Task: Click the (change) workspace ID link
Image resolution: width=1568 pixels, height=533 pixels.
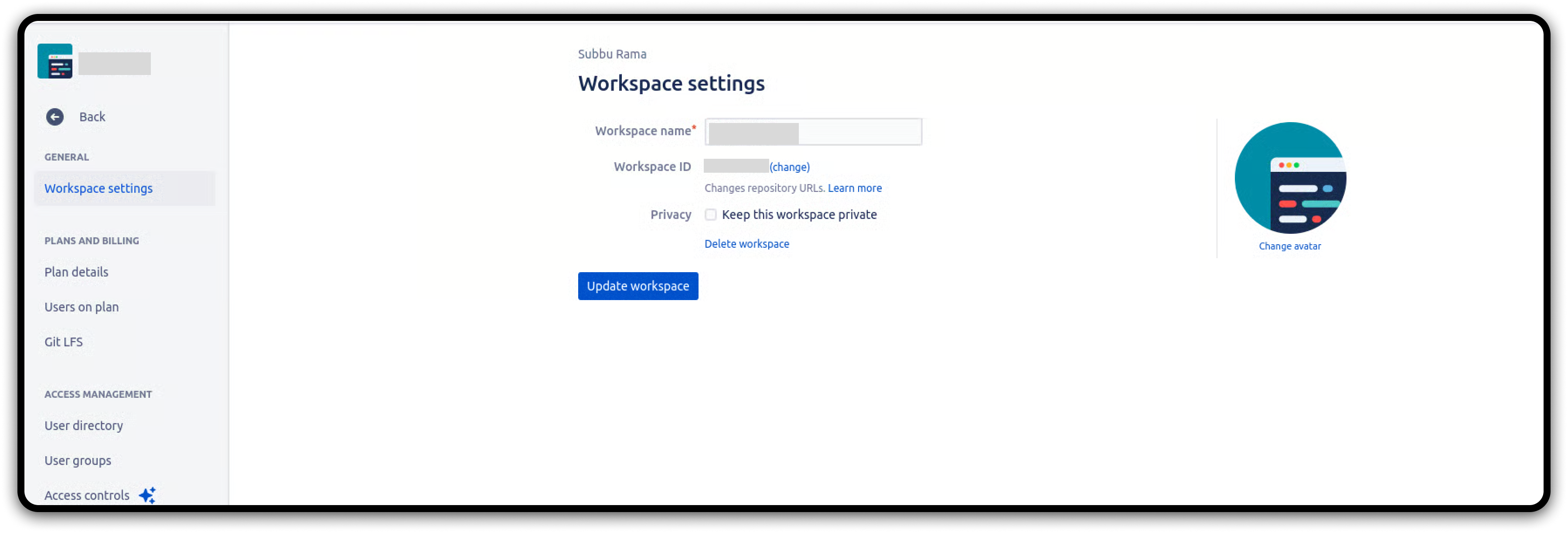Action: [790, 167]
